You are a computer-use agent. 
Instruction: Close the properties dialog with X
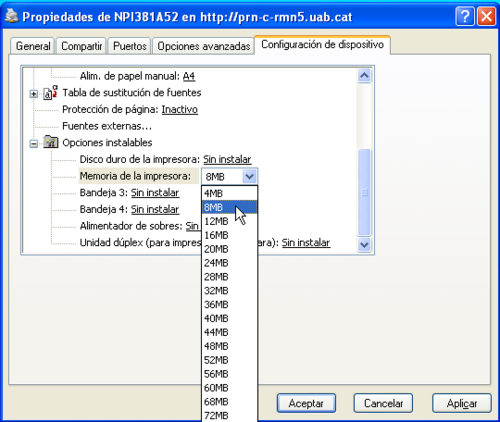click(486, 16)
